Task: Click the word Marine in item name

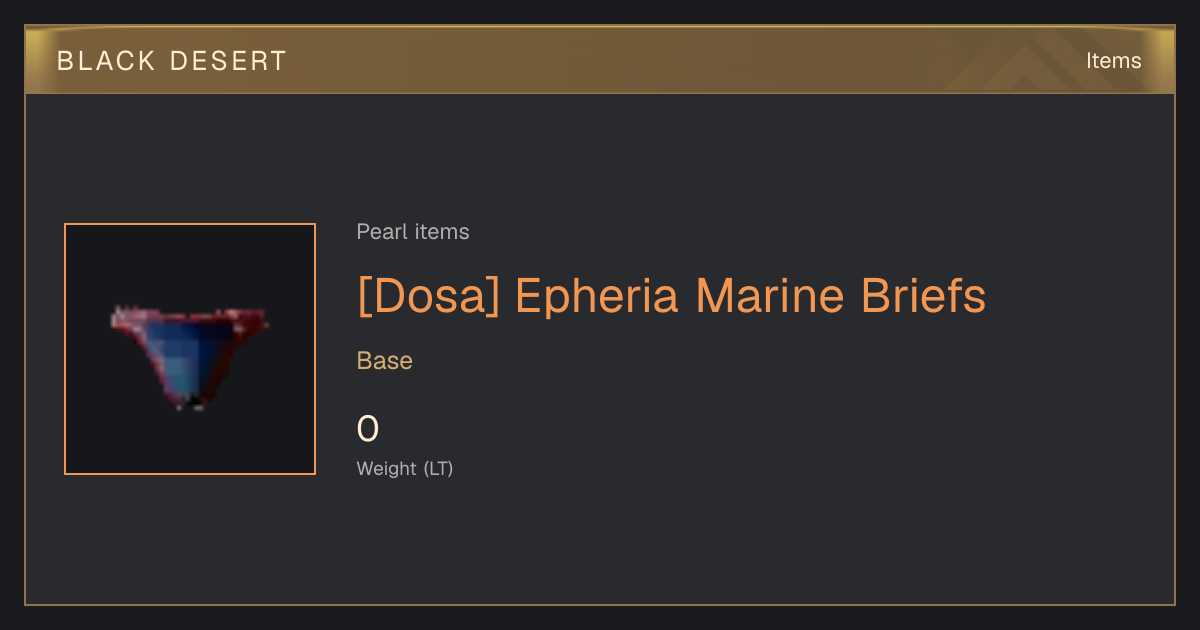Action: [x=769, y=296]
